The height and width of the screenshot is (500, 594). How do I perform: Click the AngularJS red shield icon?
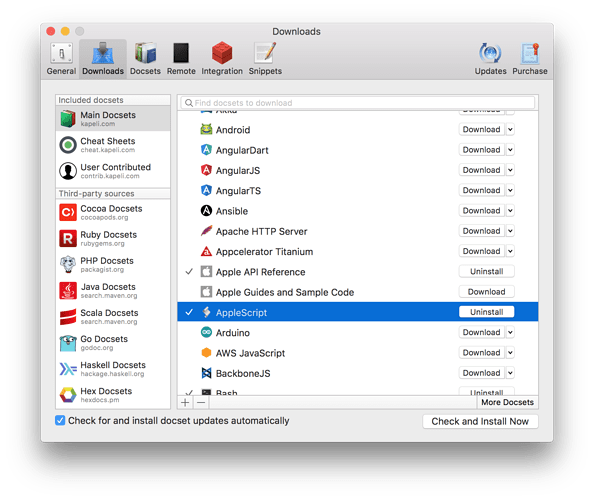(x=206, y=170)
